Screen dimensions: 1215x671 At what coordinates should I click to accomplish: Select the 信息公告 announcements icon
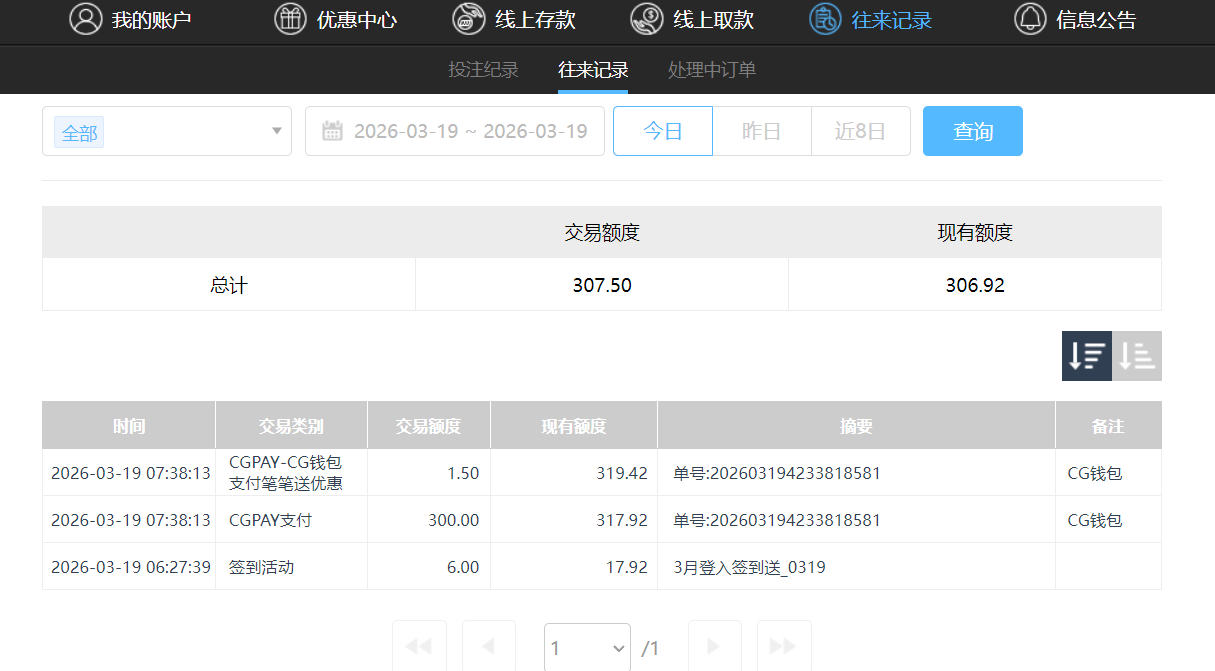[x=1030, y=19]
